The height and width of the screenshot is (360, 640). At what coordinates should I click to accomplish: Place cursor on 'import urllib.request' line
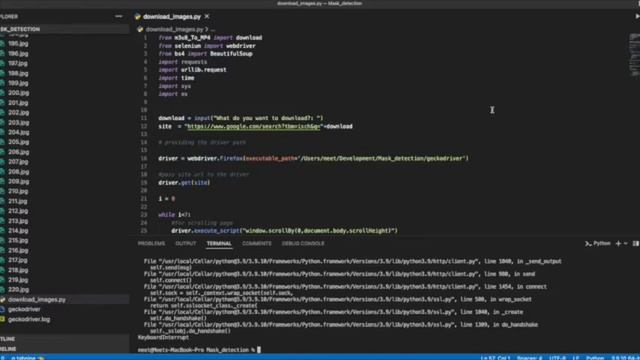[x=192, y=70]
